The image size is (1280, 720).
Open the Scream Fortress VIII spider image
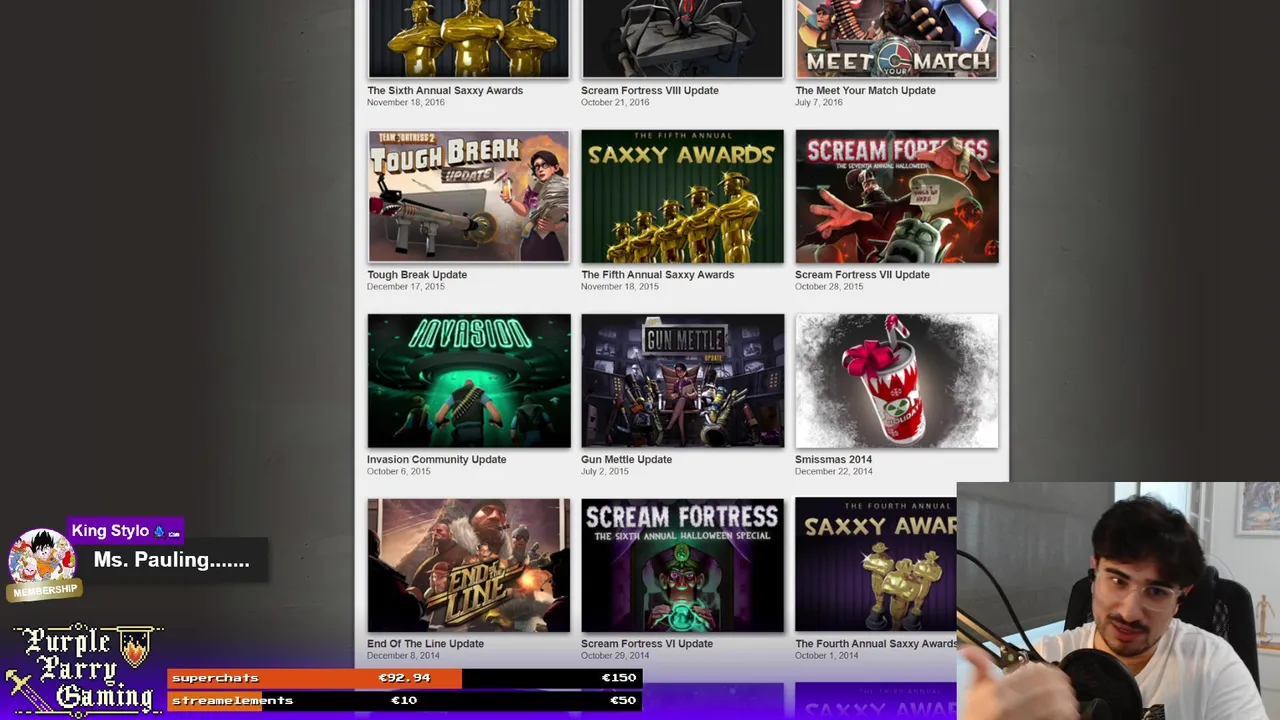(x=682, y=39)
